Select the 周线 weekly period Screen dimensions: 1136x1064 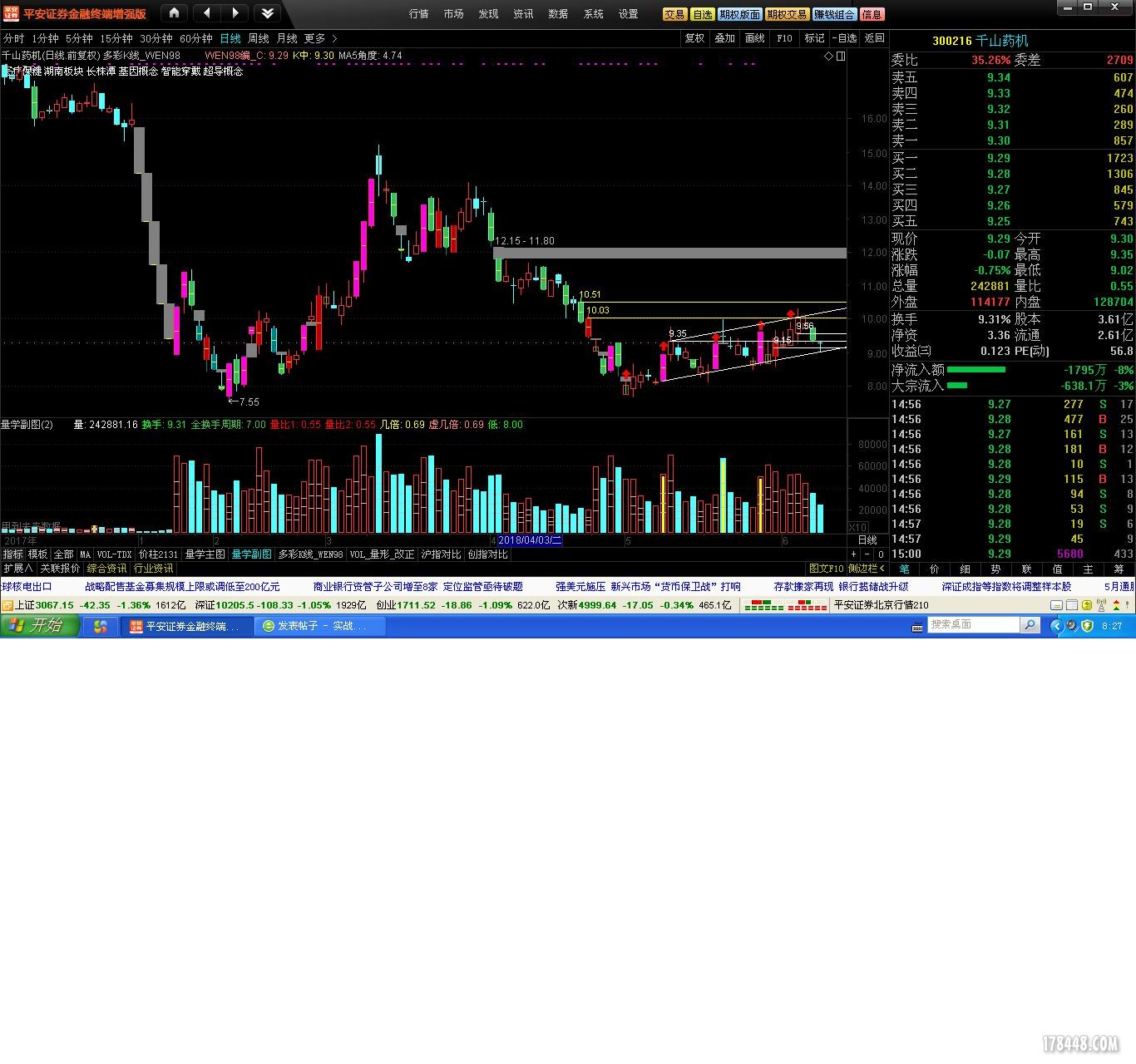tap(259, 38)
